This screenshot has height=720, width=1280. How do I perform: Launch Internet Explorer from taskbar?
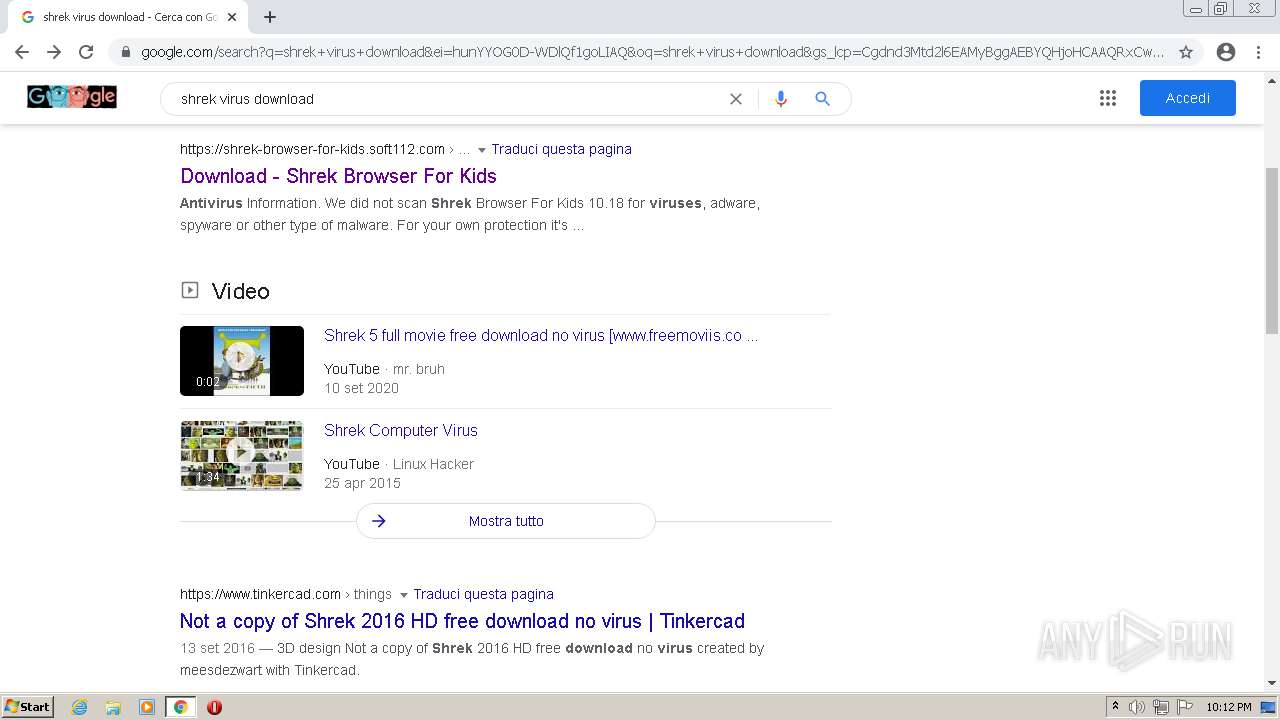[x=80, y=707]
